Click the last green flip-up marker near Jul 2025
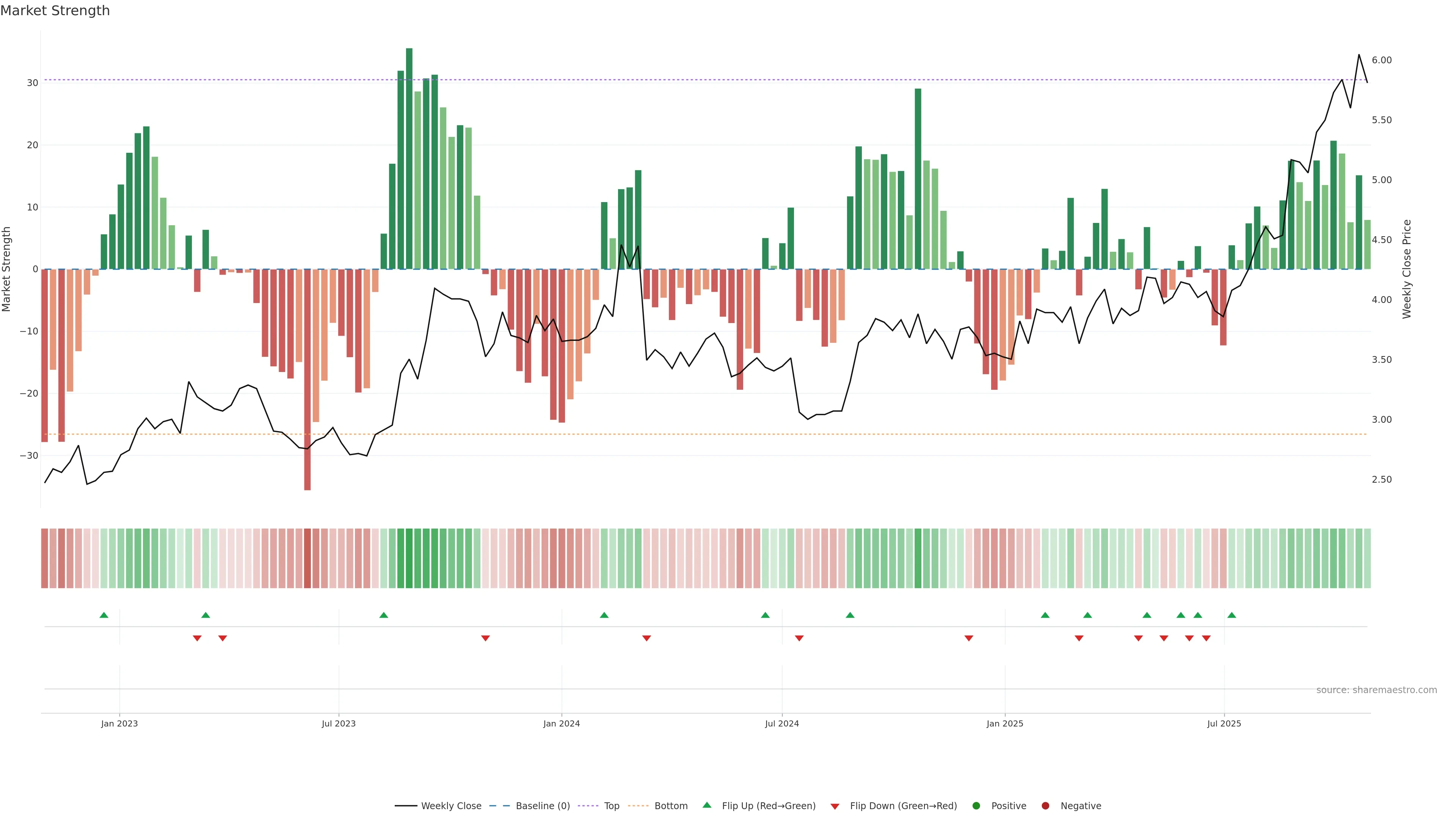 1232,615
